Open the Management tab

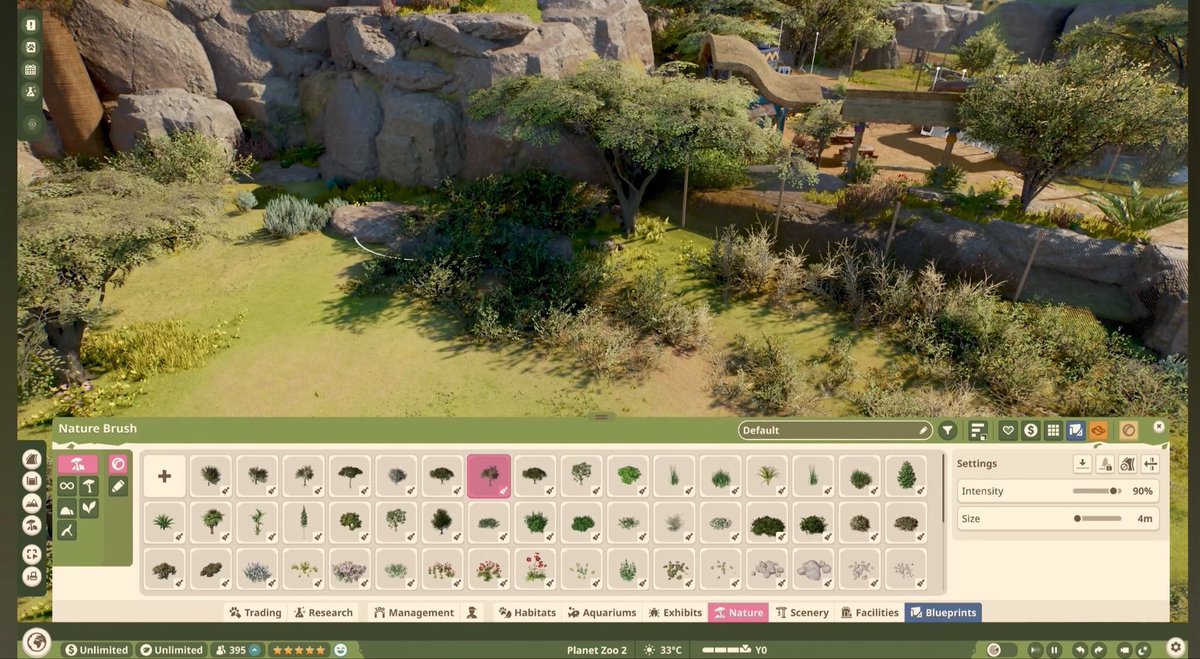[x=414, y=613]
